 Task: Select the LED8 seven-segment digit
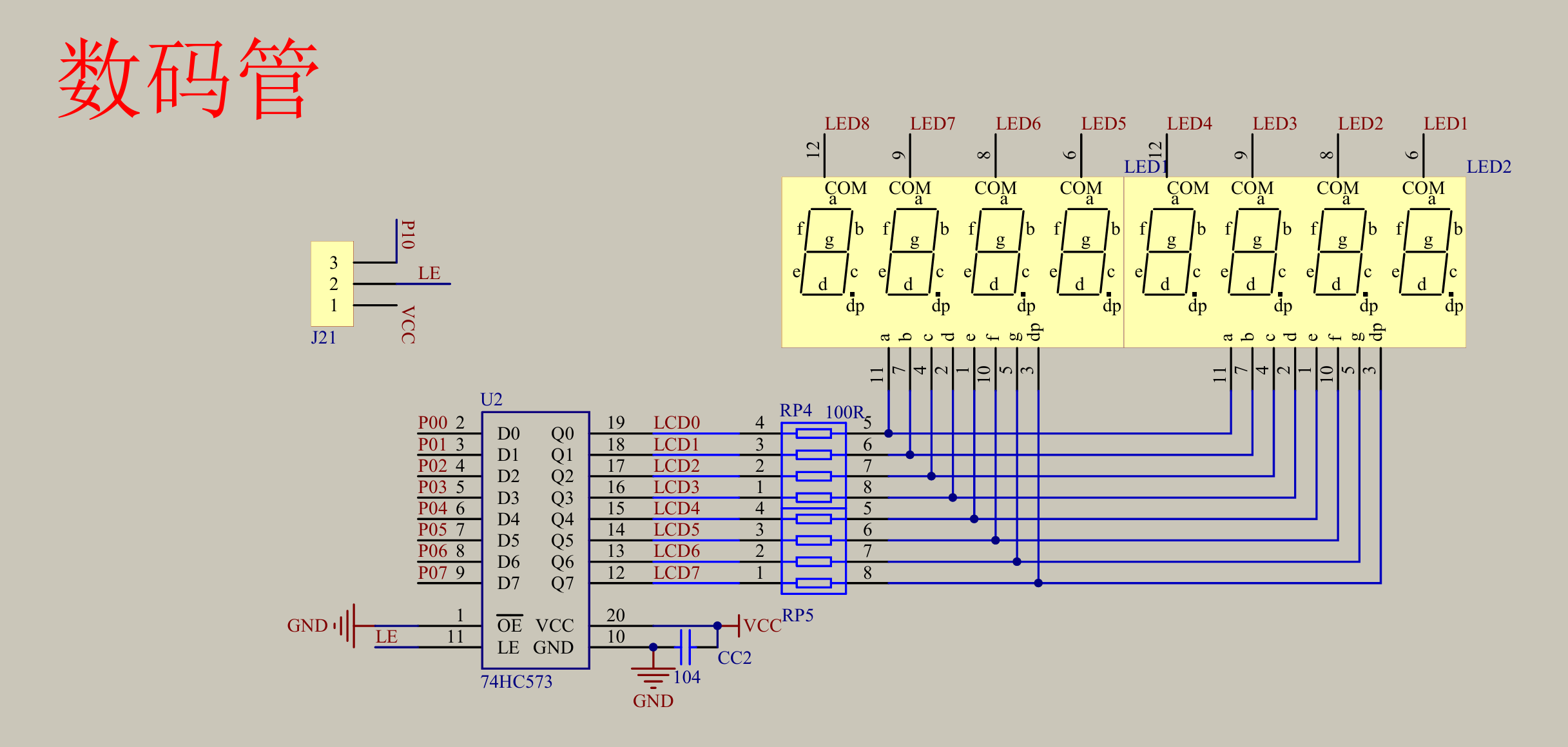coord(826,252)
